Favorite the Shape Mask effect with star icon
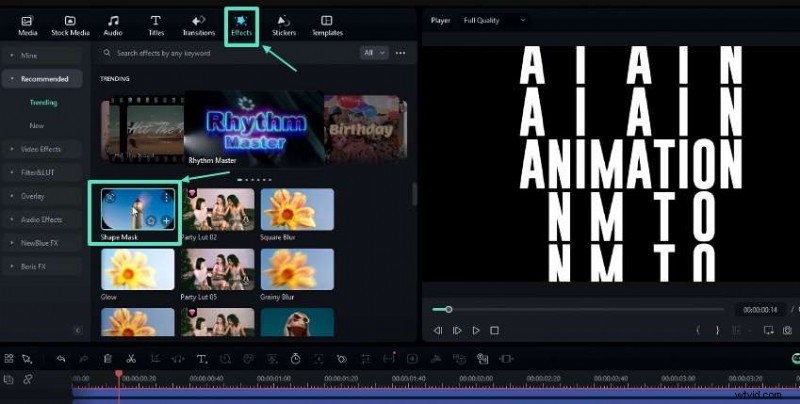Screen dimensions: 800x404 point(150,220)
